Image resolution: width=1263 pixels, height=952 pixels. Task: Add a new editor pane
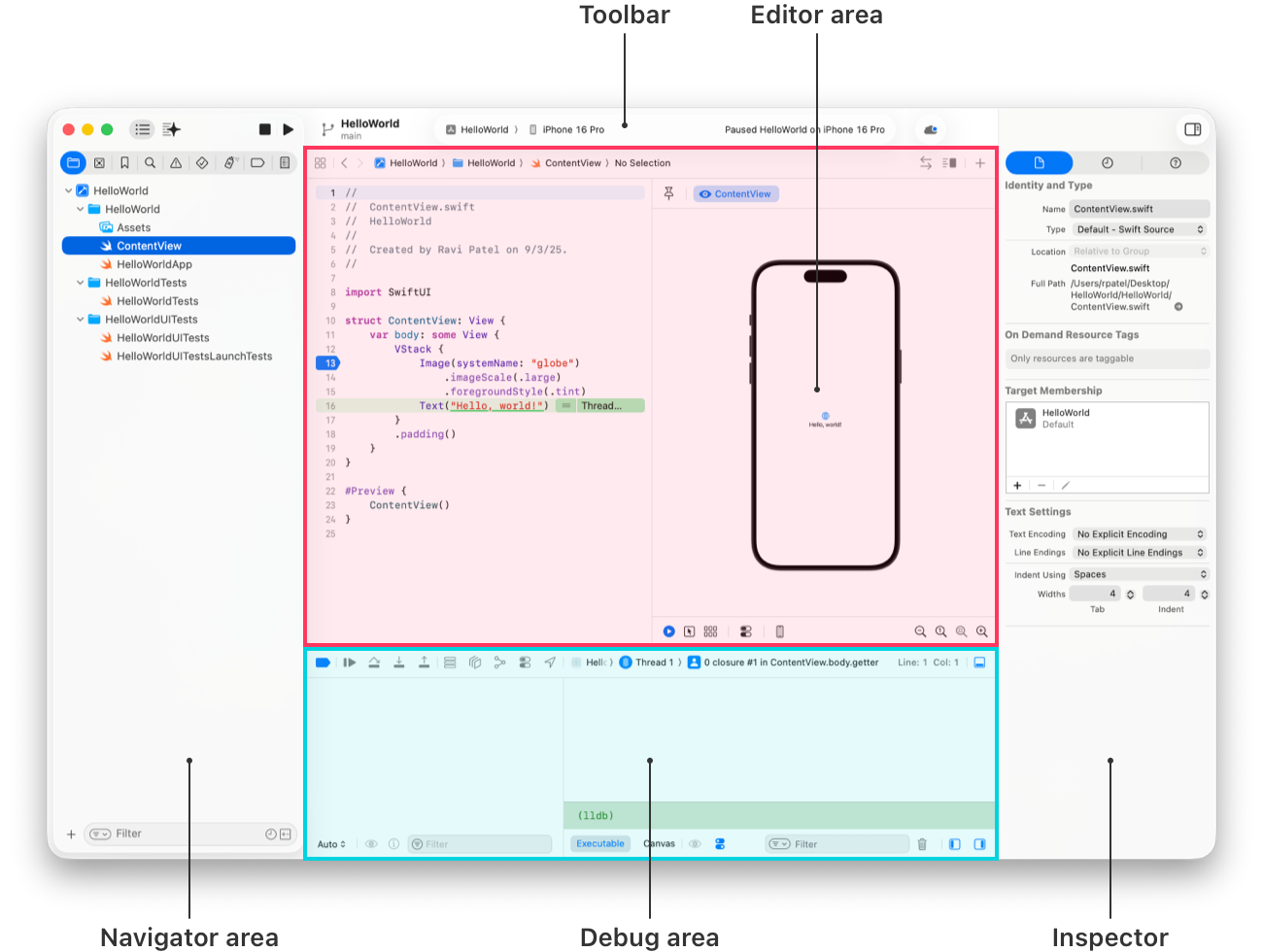click(980, 163)
